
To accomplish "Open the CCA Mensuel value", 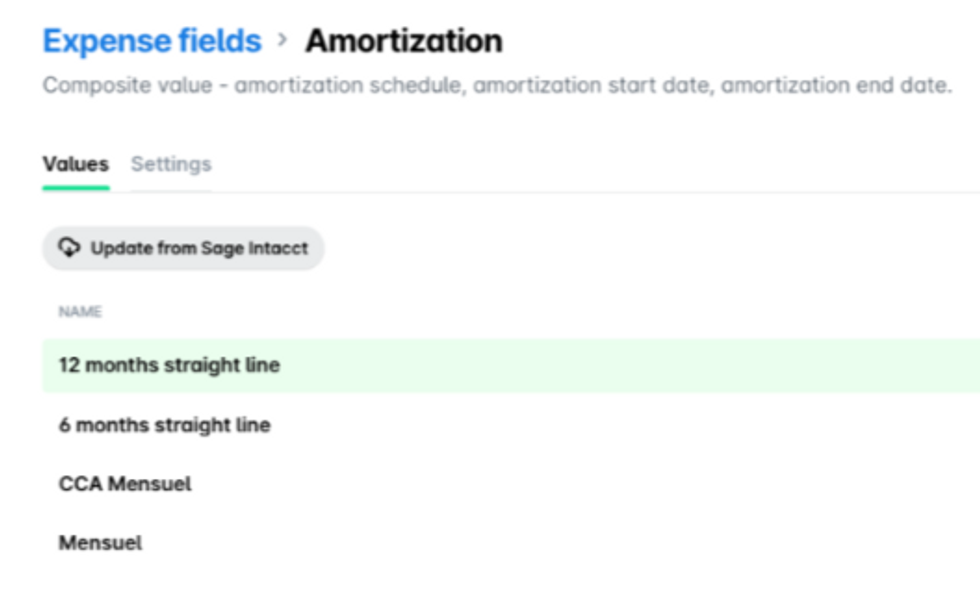I will point(125,484).
